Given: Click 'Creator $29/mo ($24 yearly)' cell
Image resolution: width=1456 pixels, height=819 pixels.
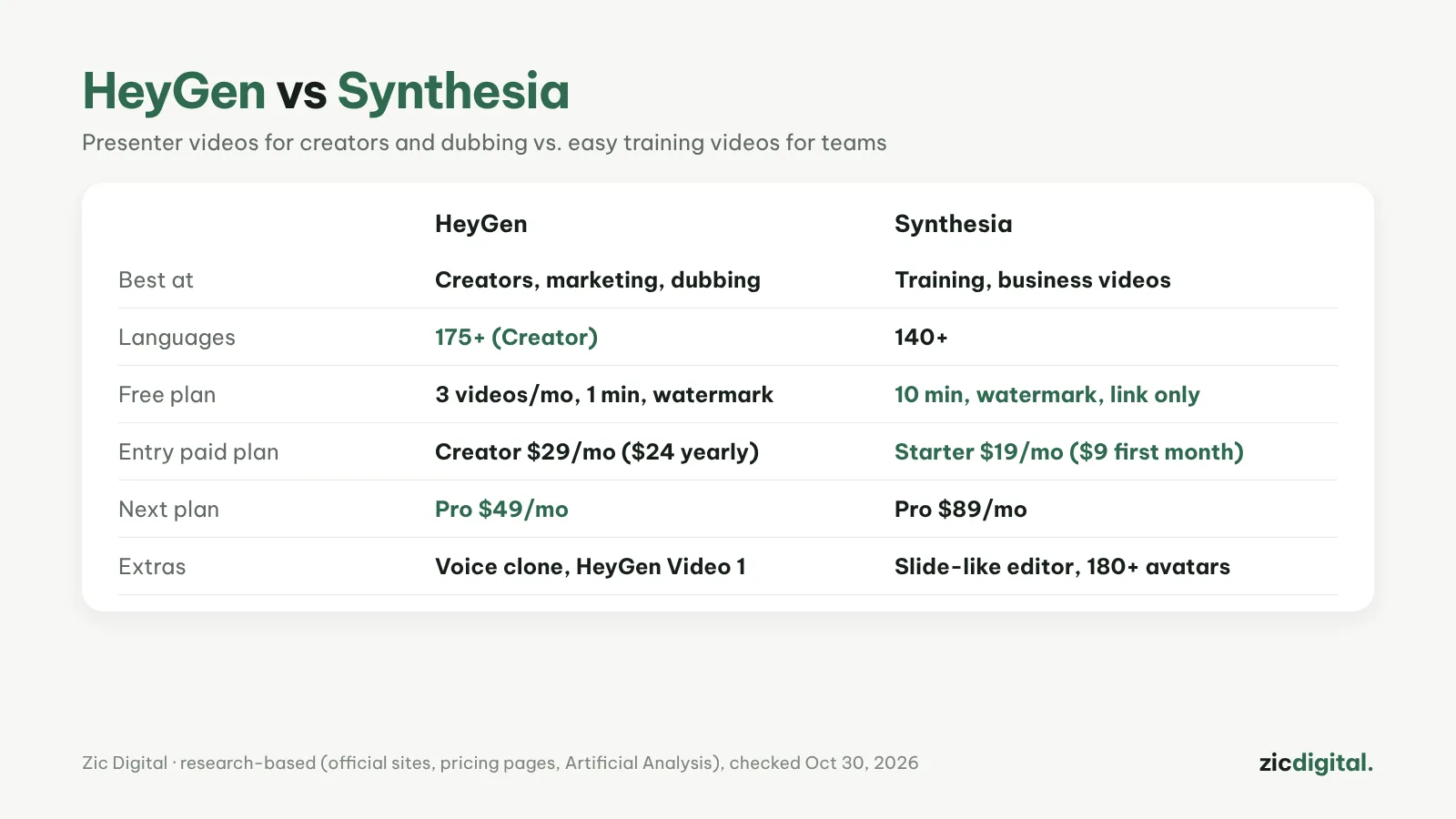Looking at the screenshot, I should tap(596, 452).
